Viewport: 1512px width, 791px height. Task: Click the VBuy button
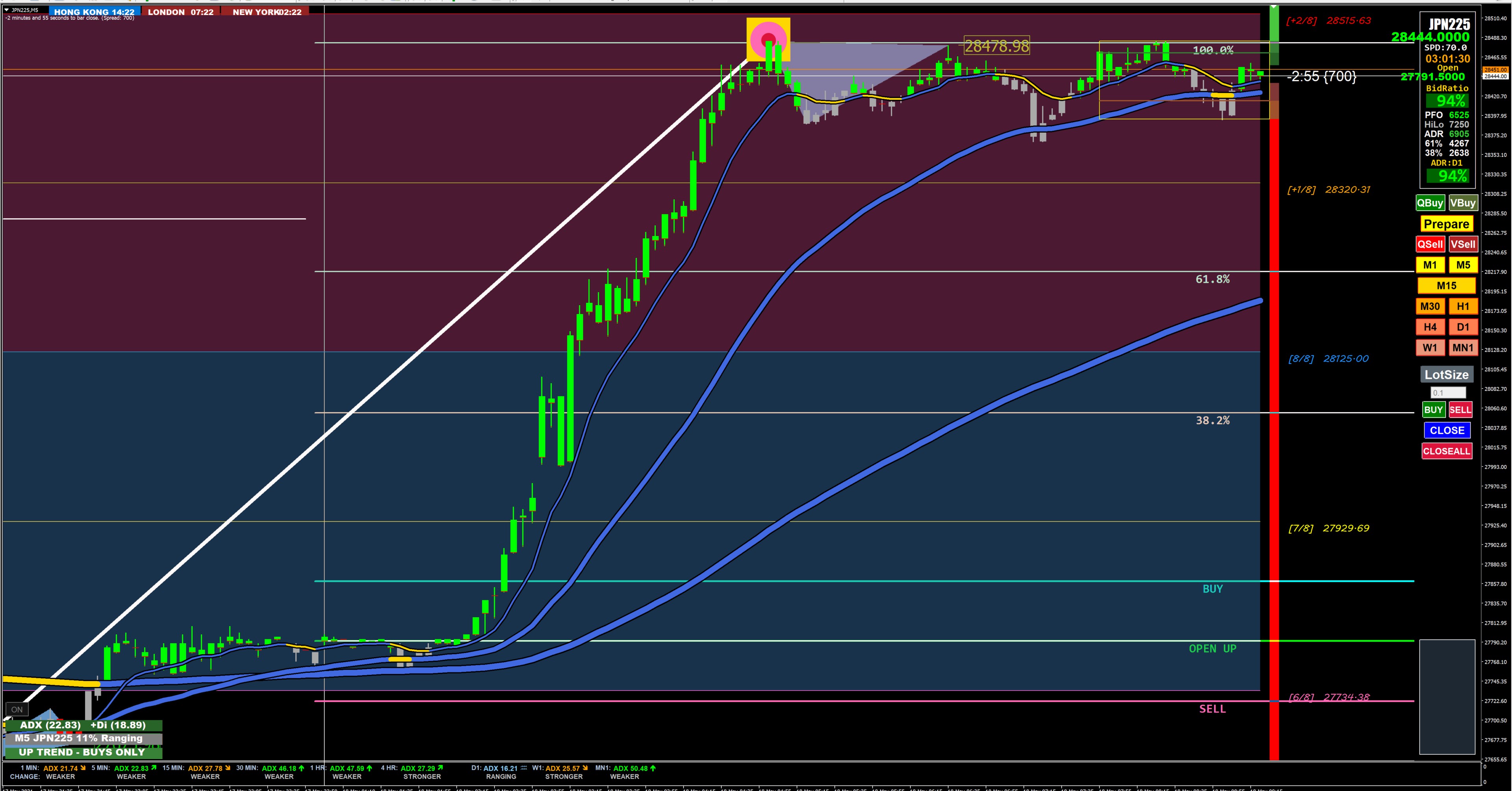coord(1463,202)
